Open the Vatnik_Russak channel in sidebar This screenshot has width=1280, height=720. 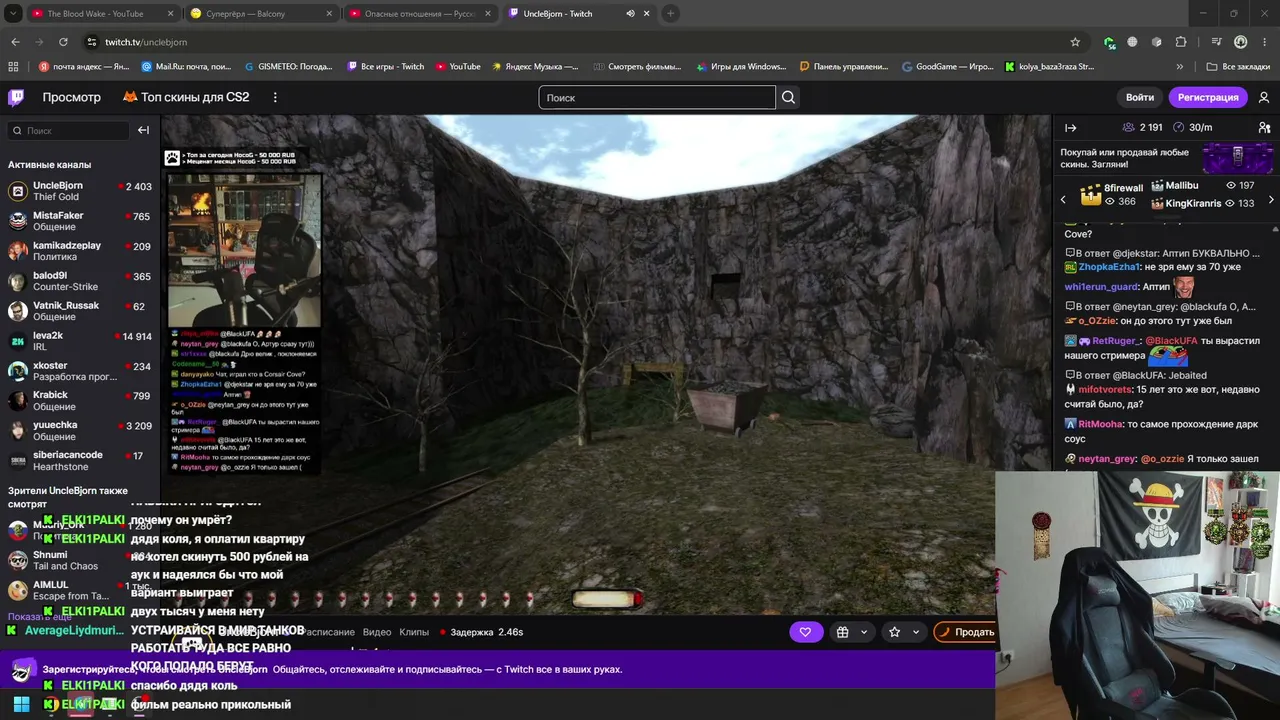(80, 311)
